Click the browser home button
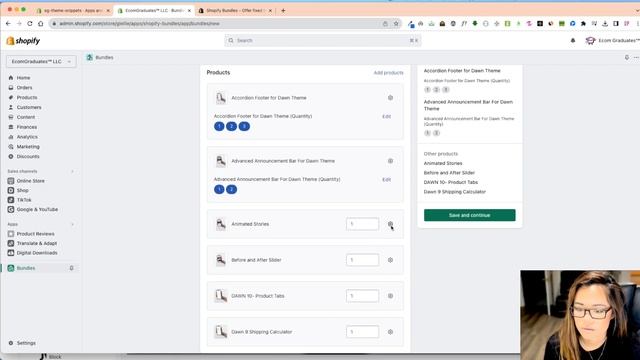This screenshot has height=360, width=640. (x=40, y=24)
